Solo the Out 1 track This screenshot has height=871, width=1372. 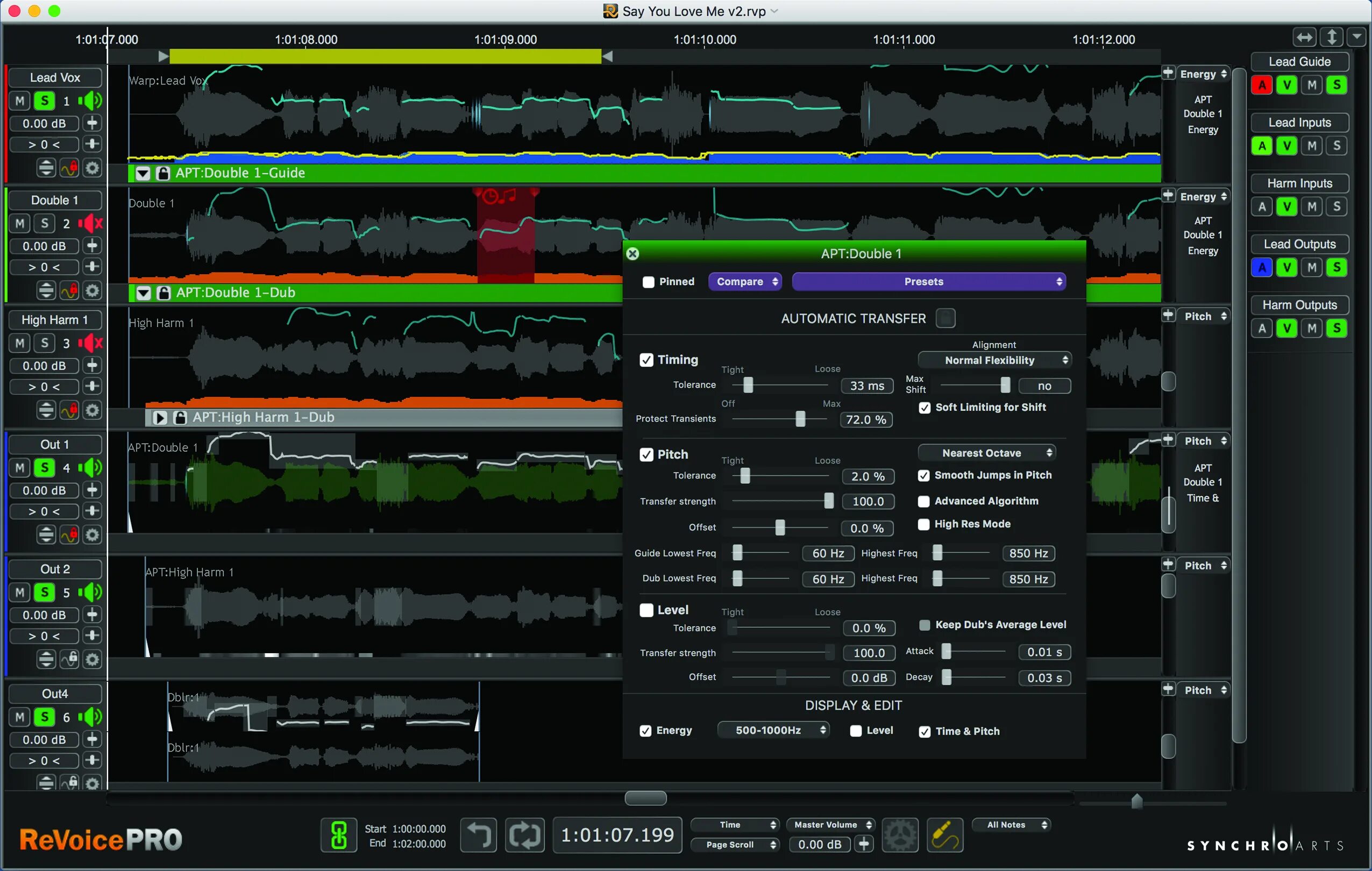pos(45,468)
